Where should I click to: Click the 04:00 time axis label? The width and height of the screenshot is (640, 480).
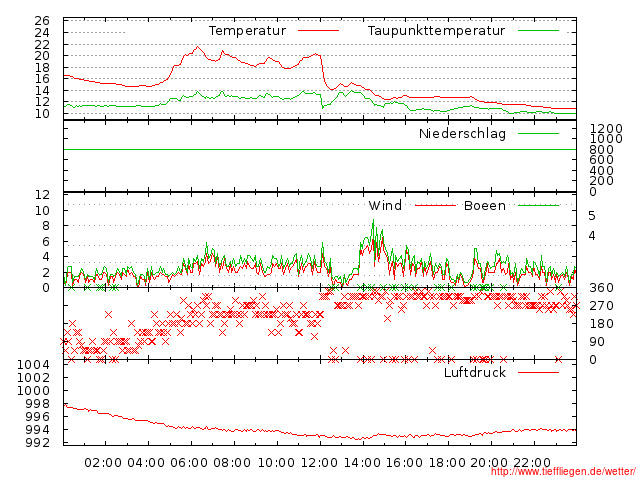[x=146, y=463]
